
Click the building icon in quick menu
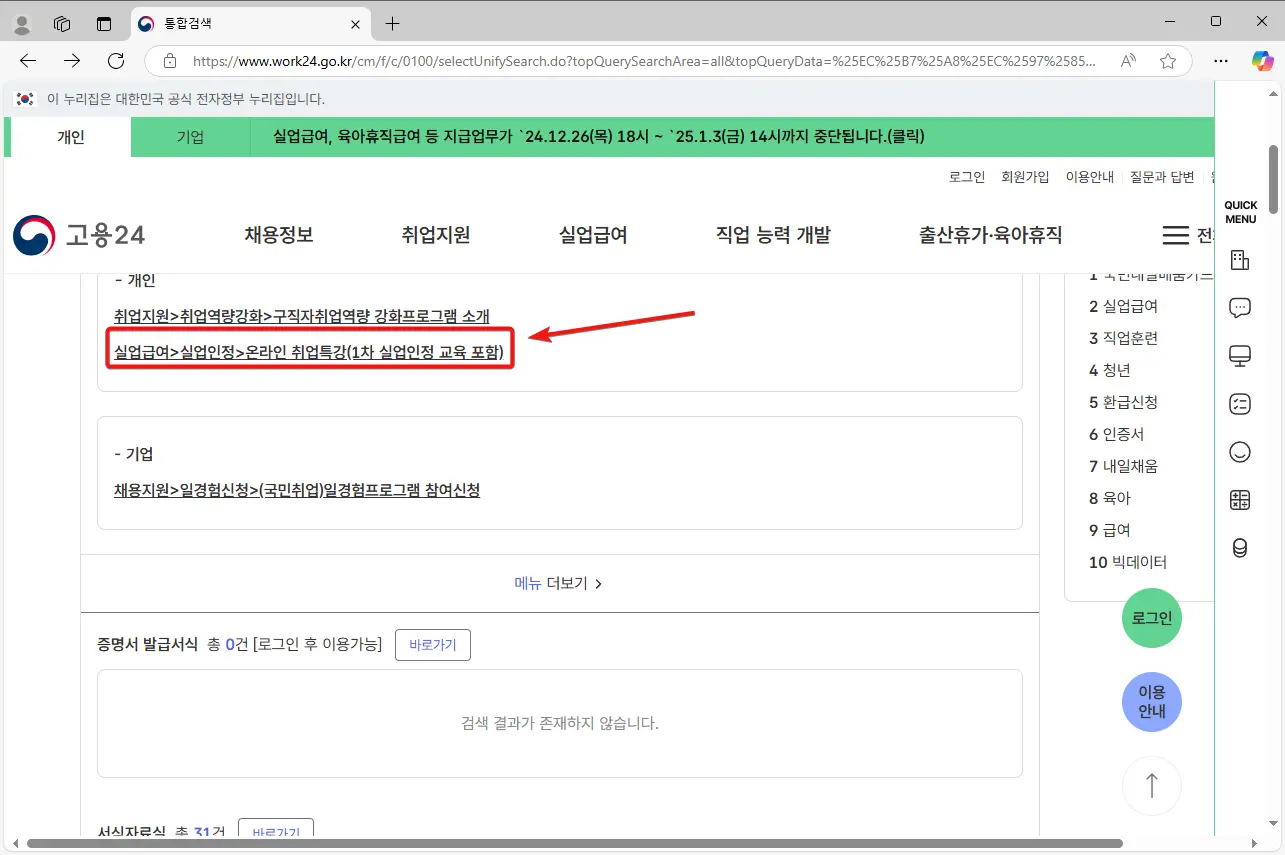[x=1240, y=260]
